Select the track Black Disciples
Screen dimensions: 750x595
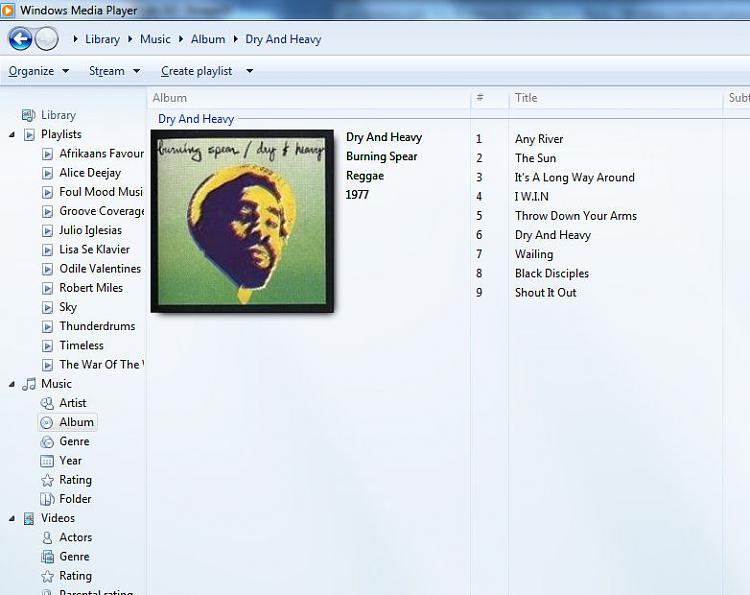[552, 274]
